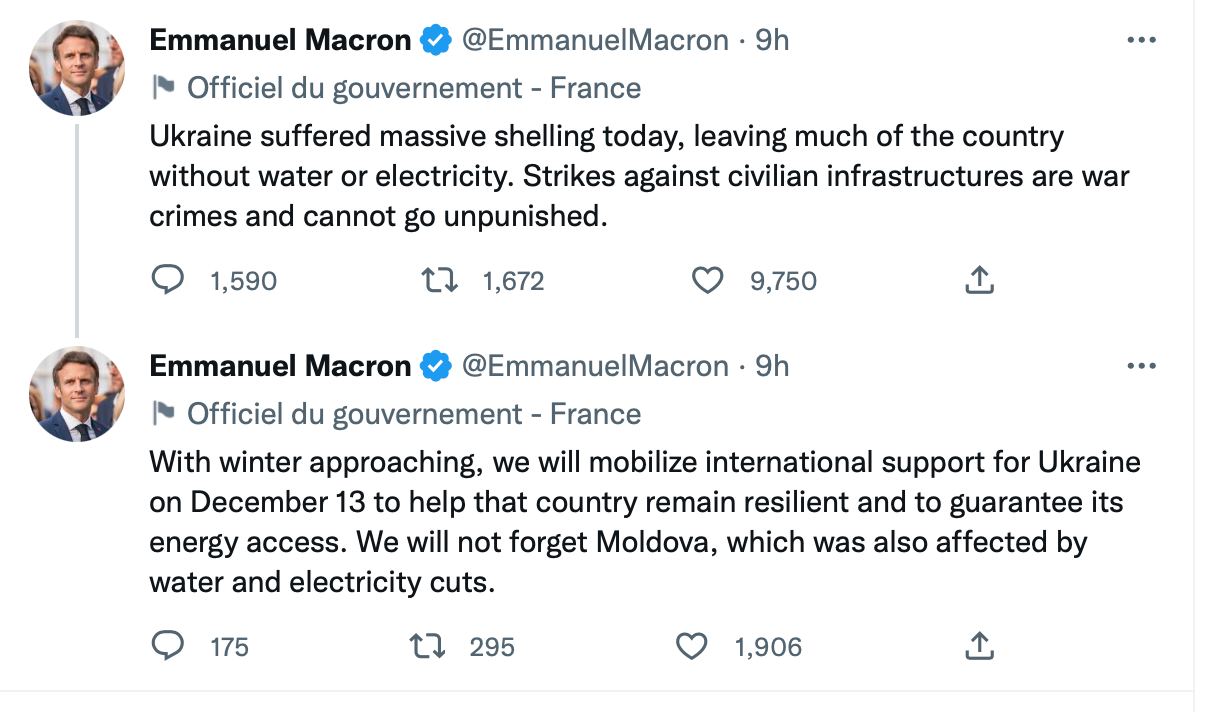
Task: Click @EmmanuelMacron handle on second tweet
Action: coord(594,366)
